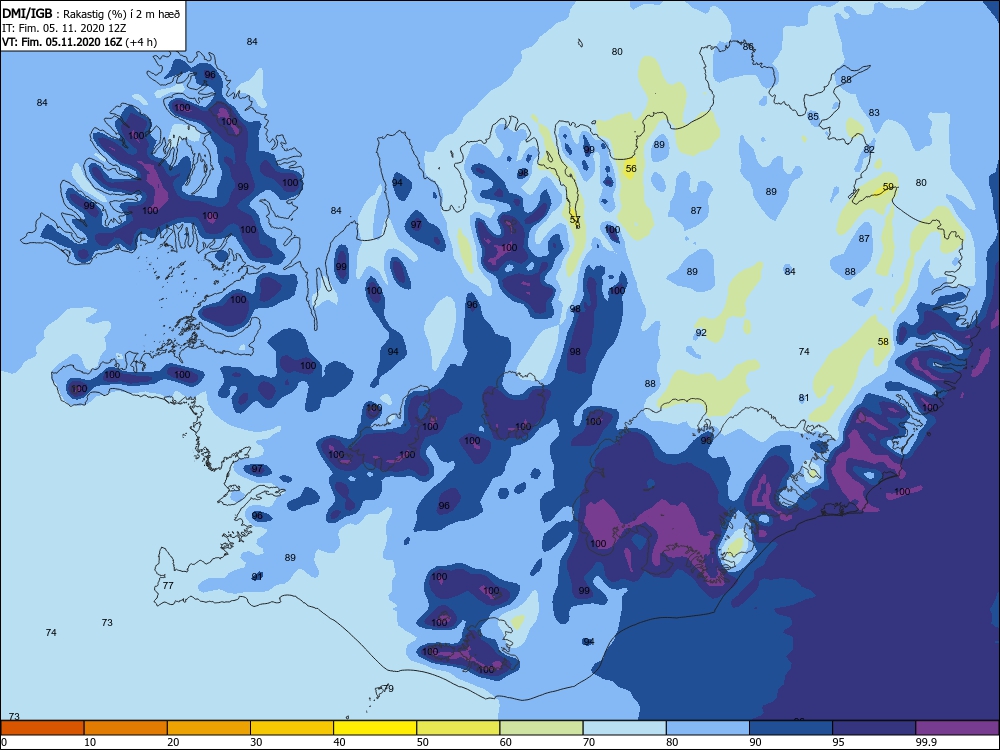Image resolution: width=1000 pixels, height=750 pixels.
Task: Click the humidity value 58 on the map
Action: coord(883,341)
